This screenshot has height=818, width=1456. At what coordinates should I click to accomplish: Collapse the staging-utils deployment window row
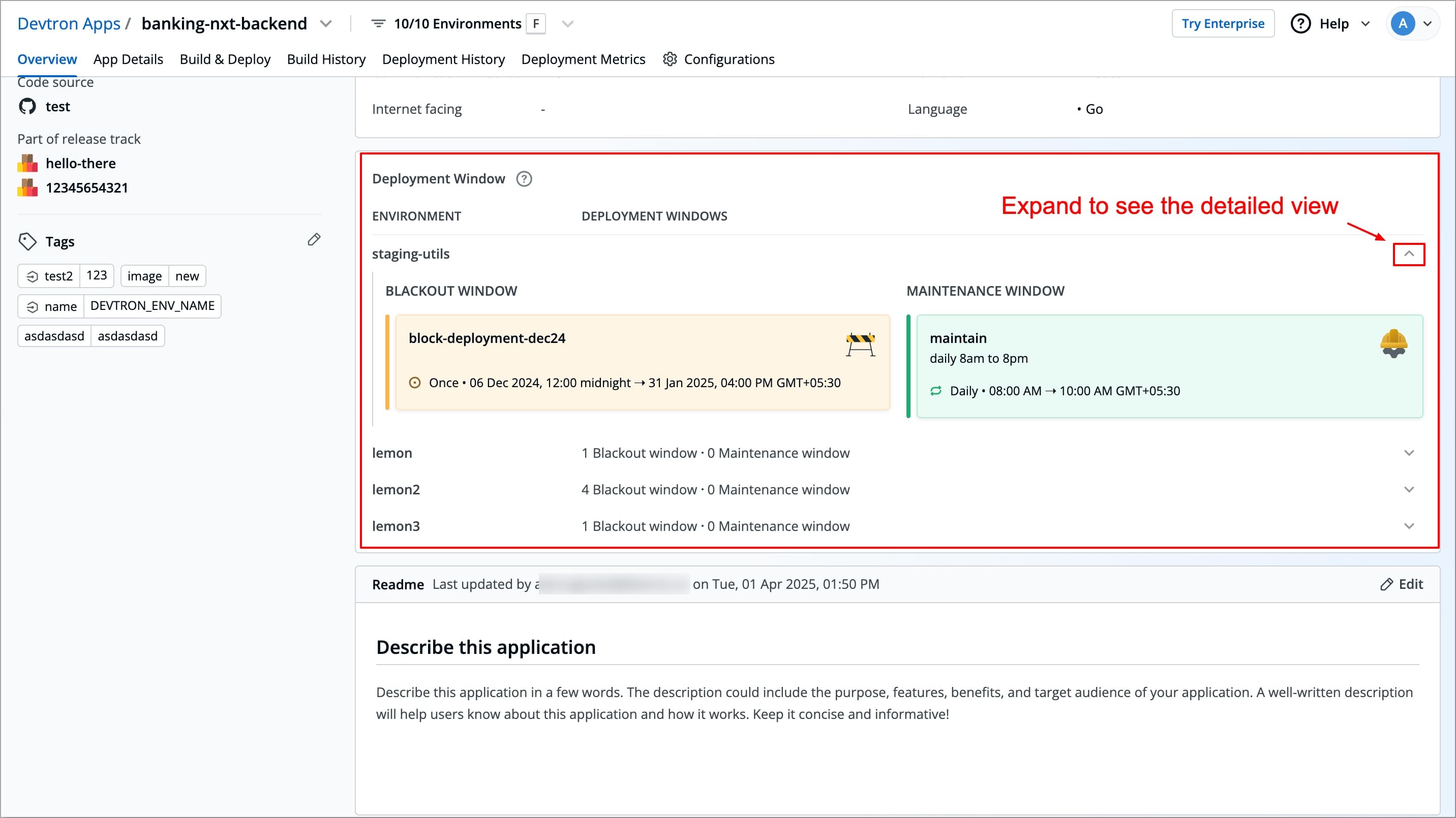[x=1409, y=254]
